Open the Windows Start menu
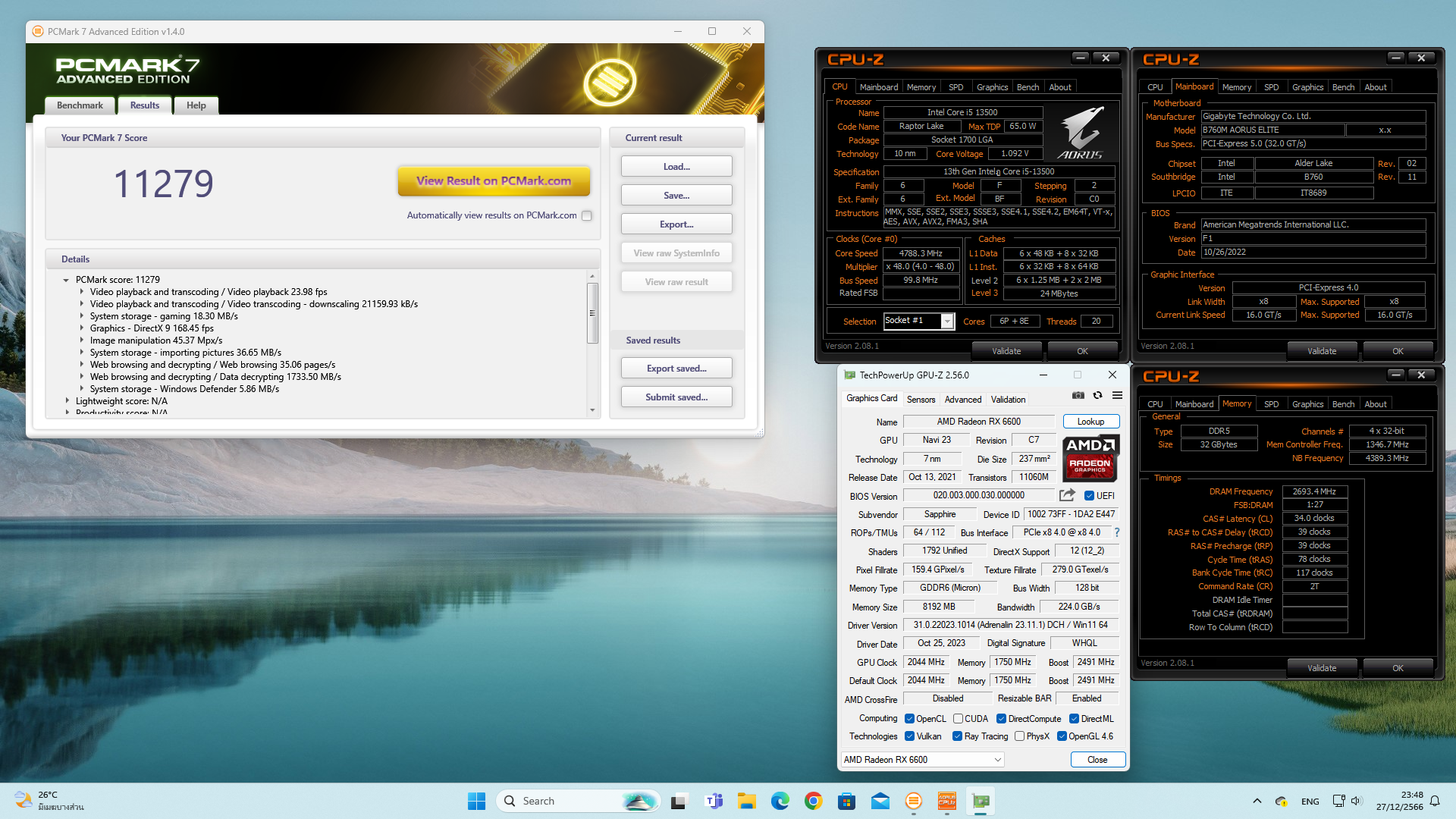The width and height of the screenshot is (1456, 819). coord(476,801)
